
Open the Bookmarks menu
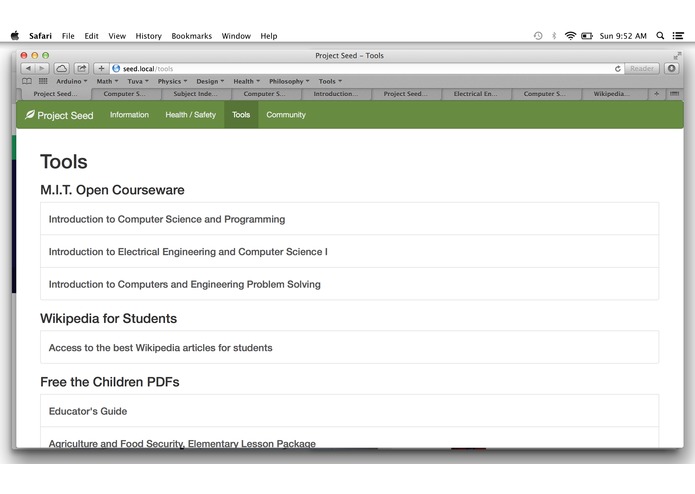click(x=191, y=36)
